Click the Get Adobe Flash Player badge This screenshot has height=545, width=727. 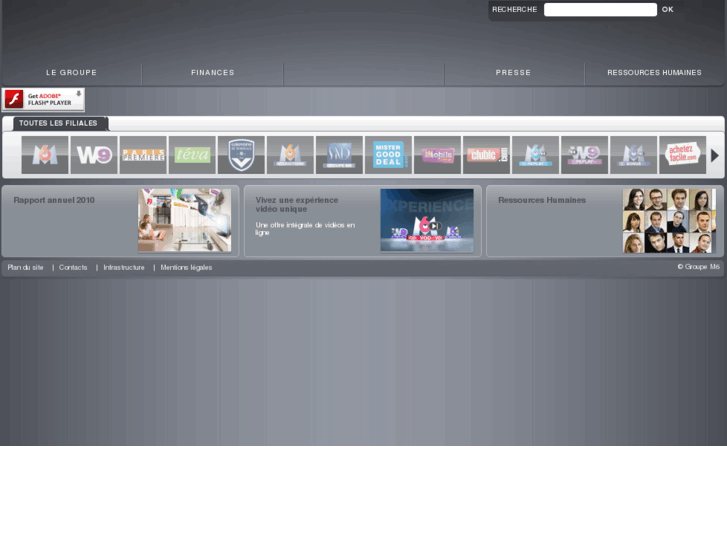click(43, 100)
